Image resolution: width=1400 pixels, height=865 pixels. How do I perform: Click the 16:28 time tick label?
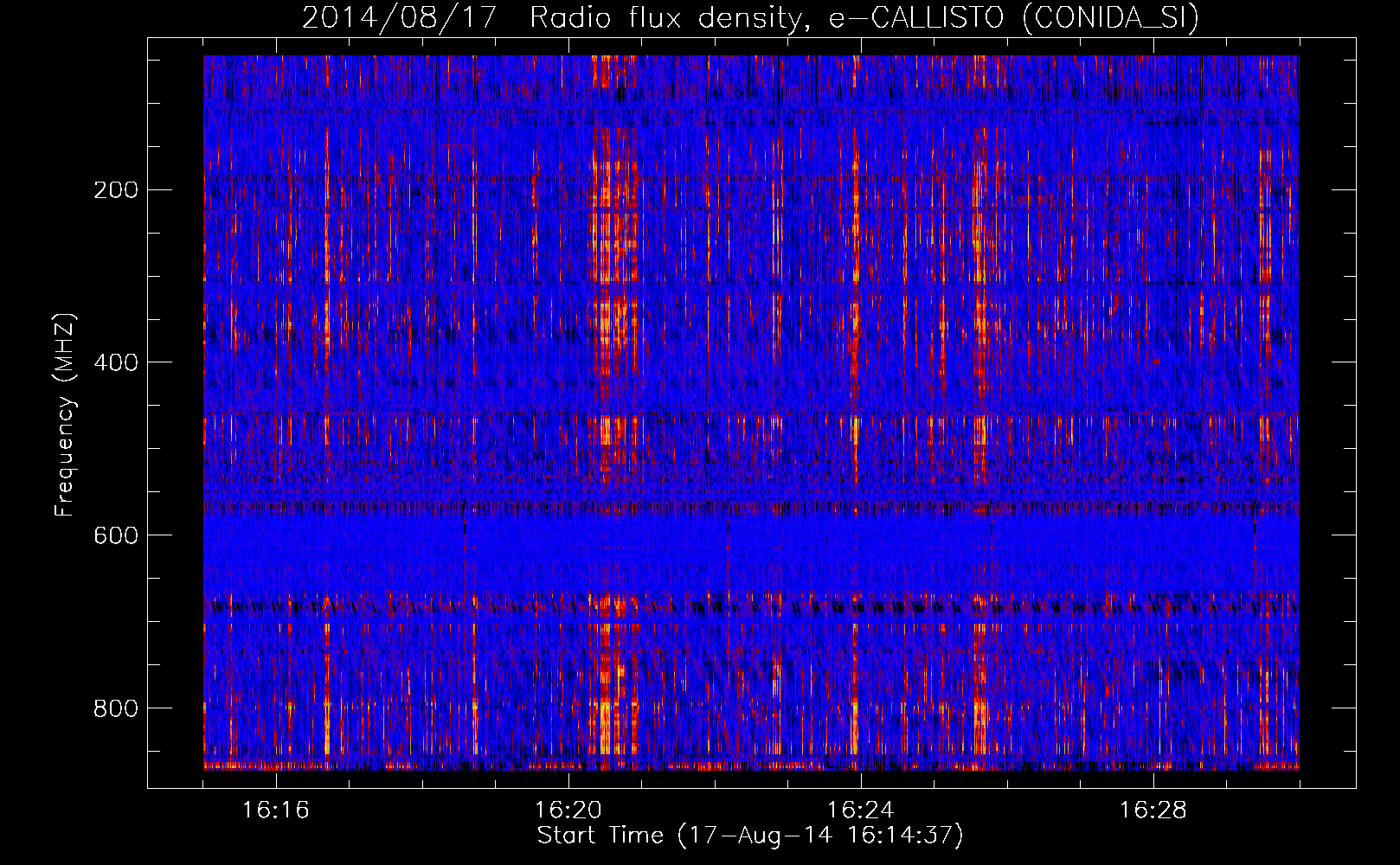click(1153, 810)
